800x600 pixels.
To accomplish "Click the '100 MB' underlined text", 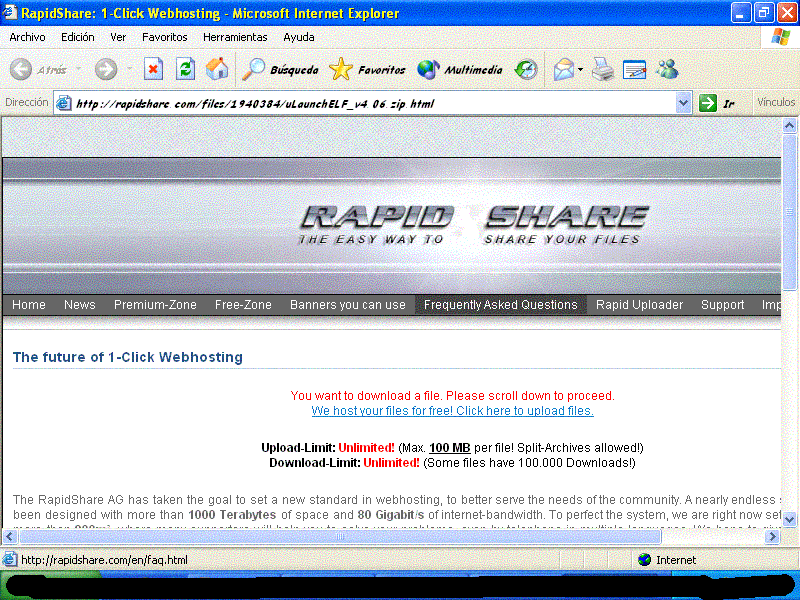I will 449,448.
